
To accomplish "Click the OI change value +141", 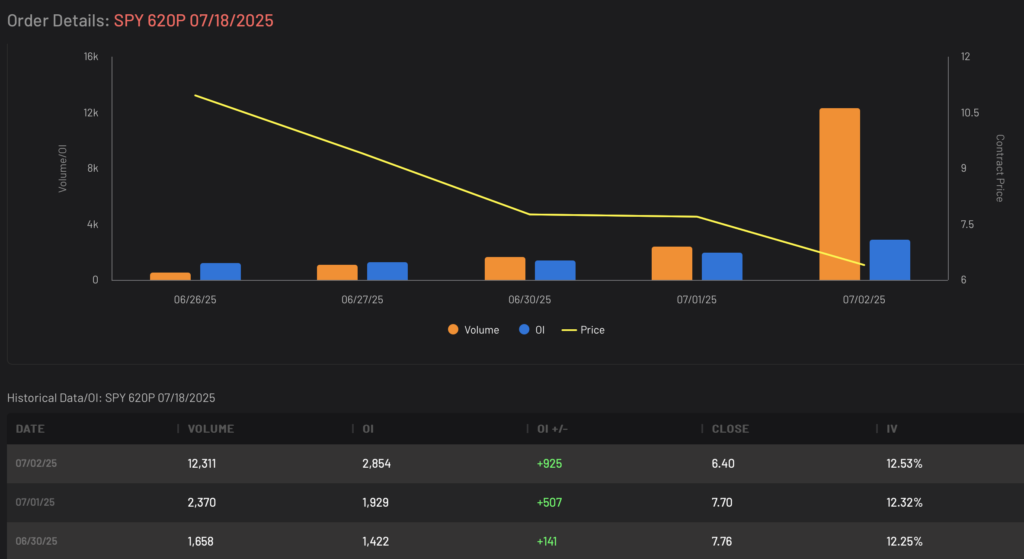I will pyautogui.click(x=547, y=541).
